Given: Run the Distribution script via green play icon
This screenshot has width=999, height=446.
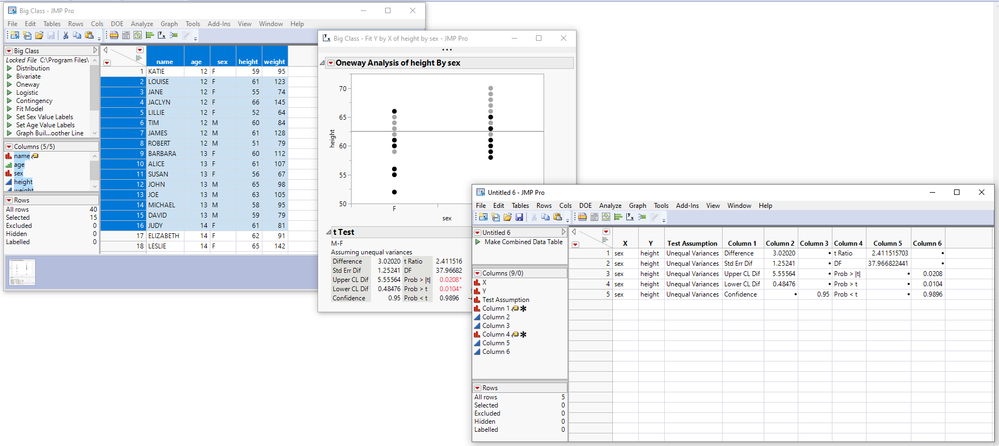Looking at the screenshot, I should [x=10, y=68].
